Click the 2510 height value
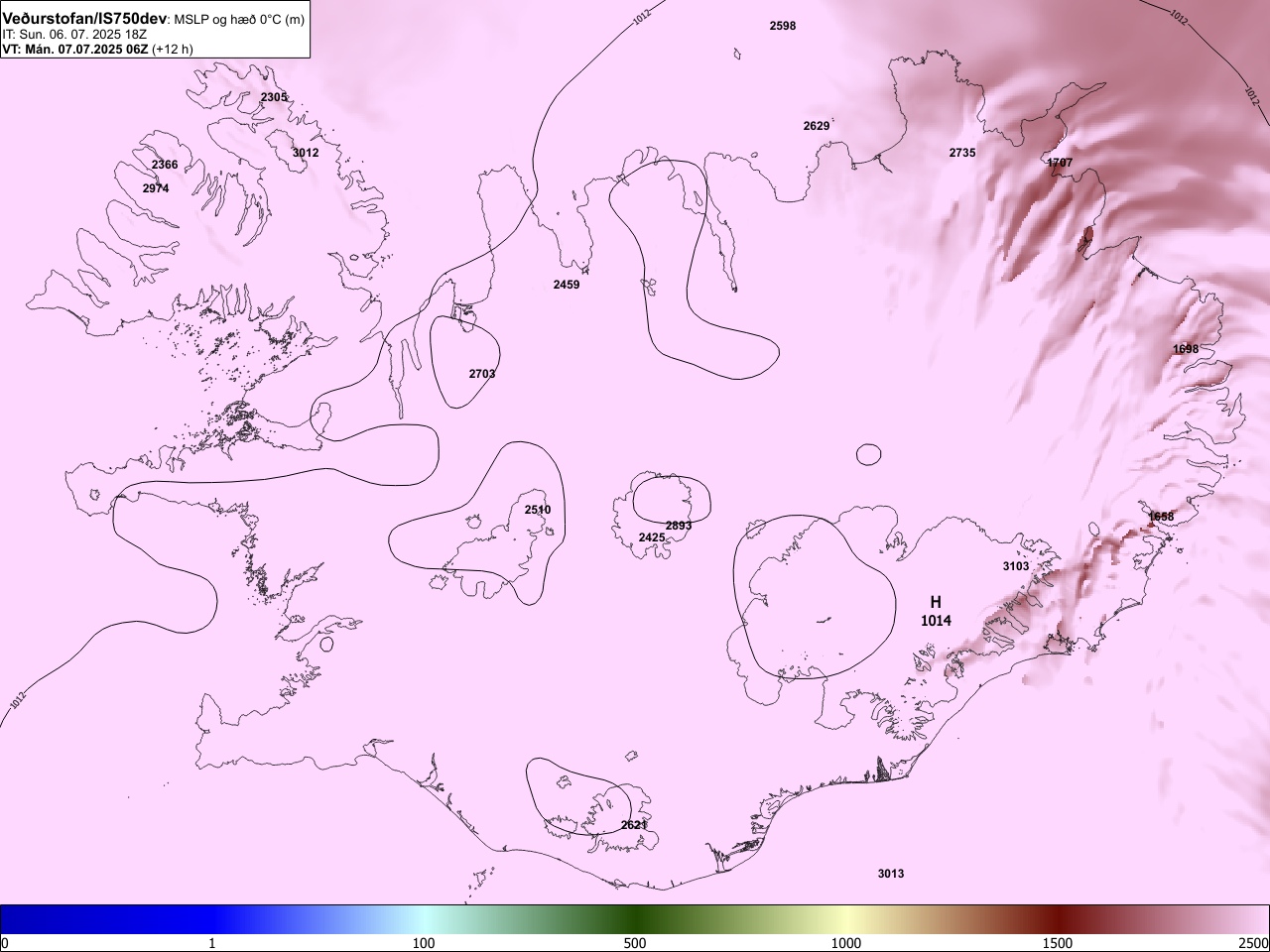Image resolution: width=1270 pixels, height=952 pixels. point(538,510)
